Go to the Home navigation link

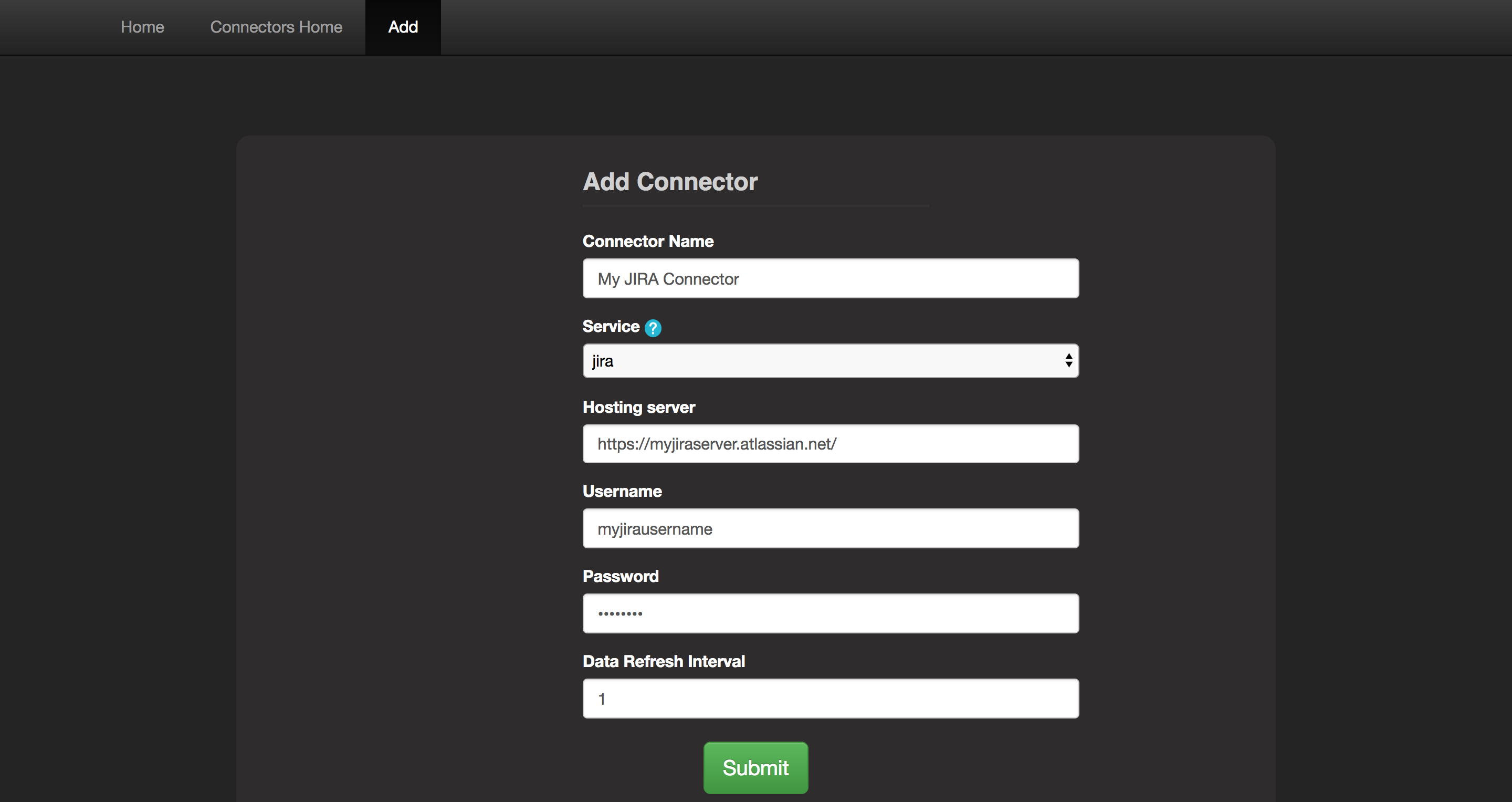(x=142, y=27)
